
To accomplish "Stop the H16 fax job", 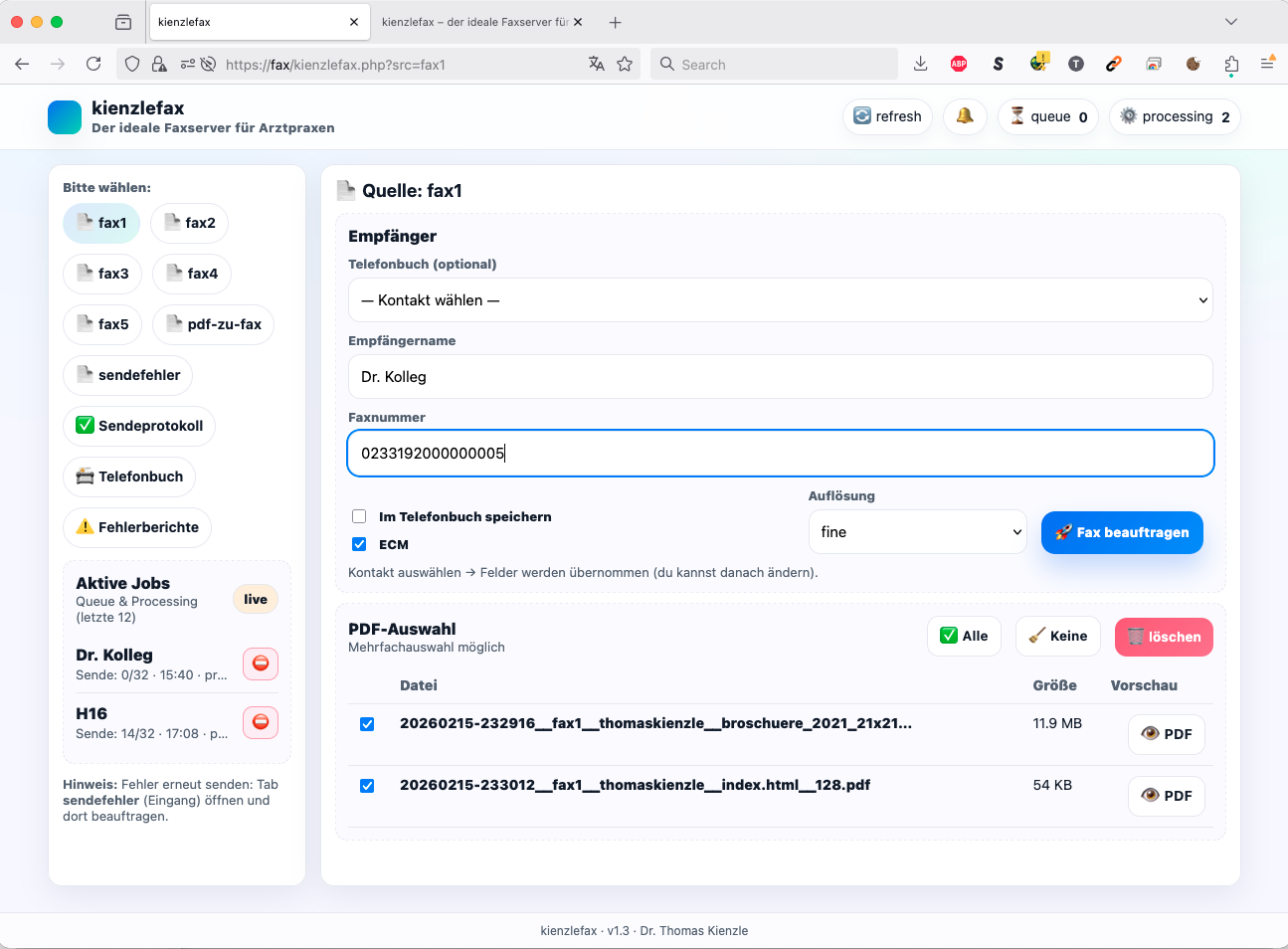I will point(261,722).
